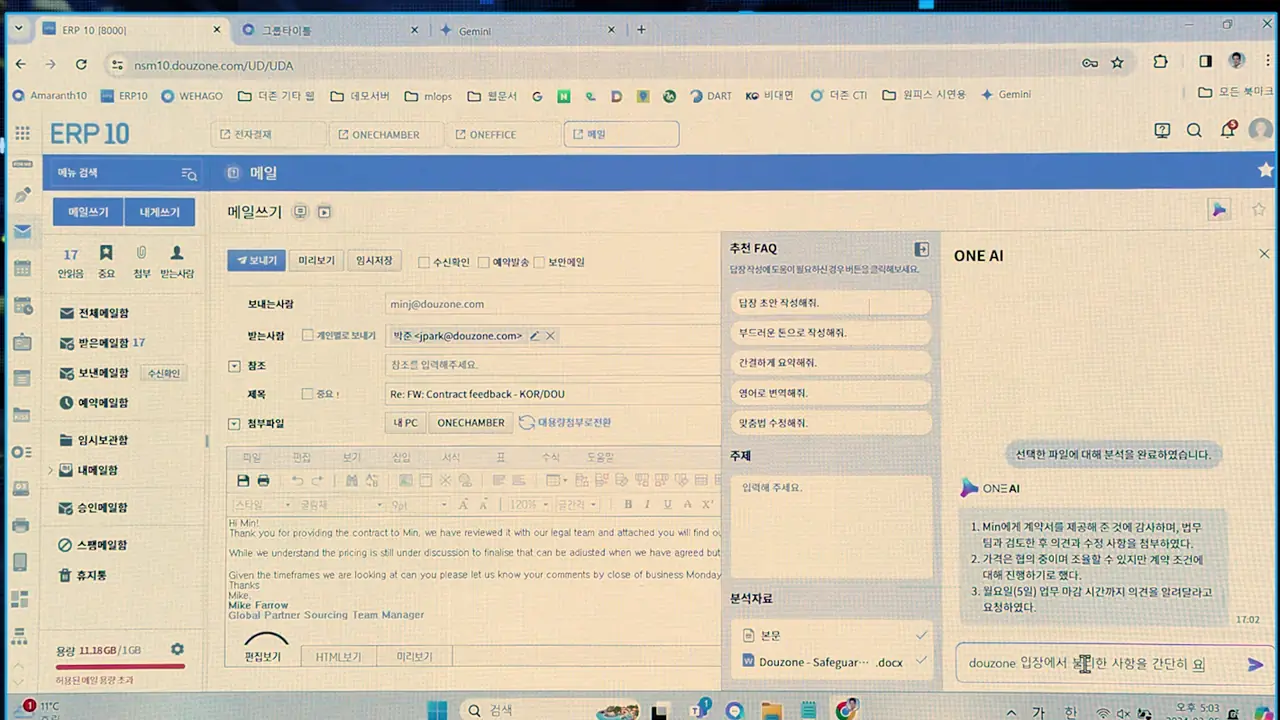Click the save icon in editor toolbar
1280x720 pixels.
point(243,481)
